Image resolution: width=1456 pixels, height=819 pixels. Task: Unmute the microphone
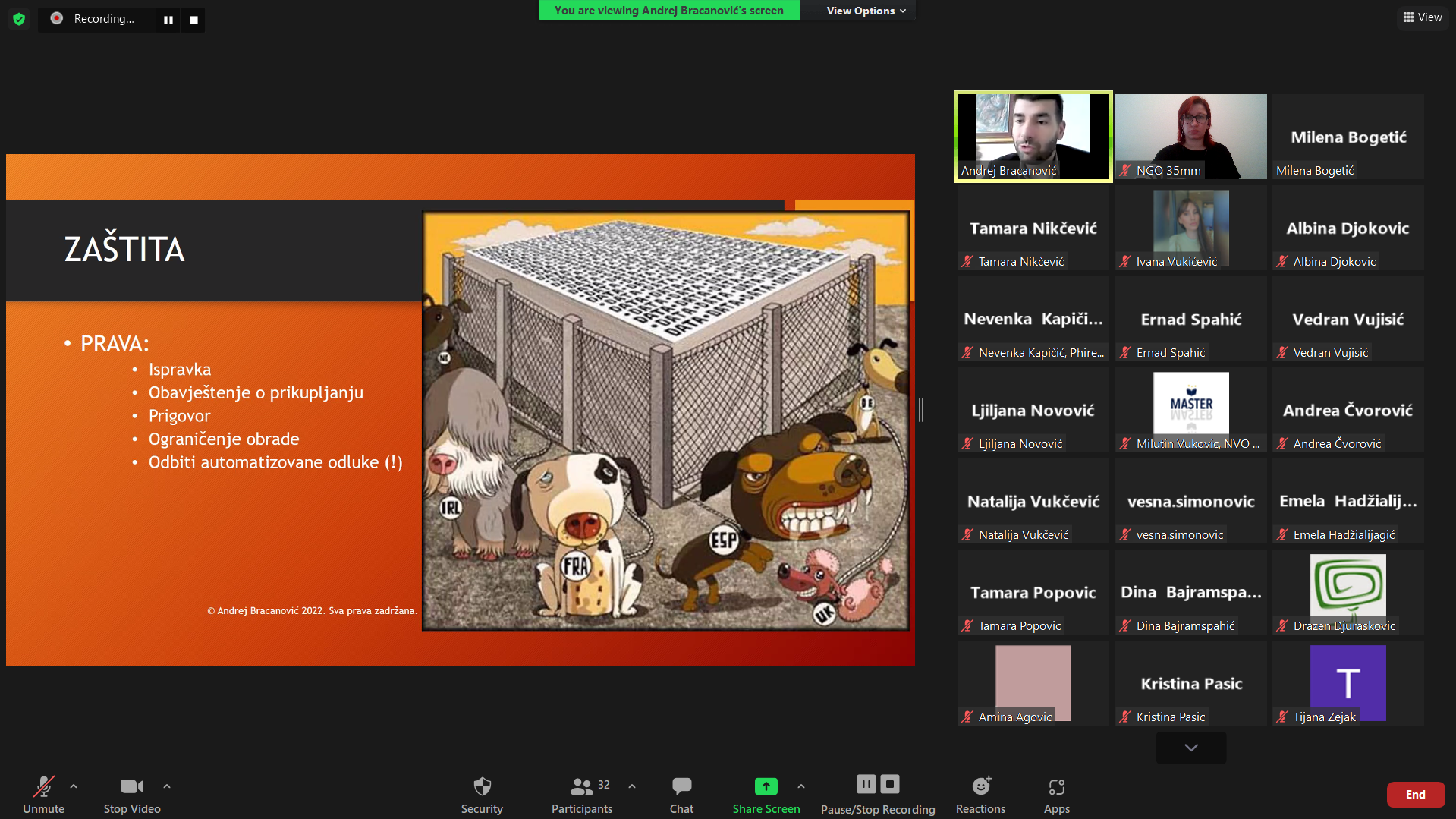[43, 794]
